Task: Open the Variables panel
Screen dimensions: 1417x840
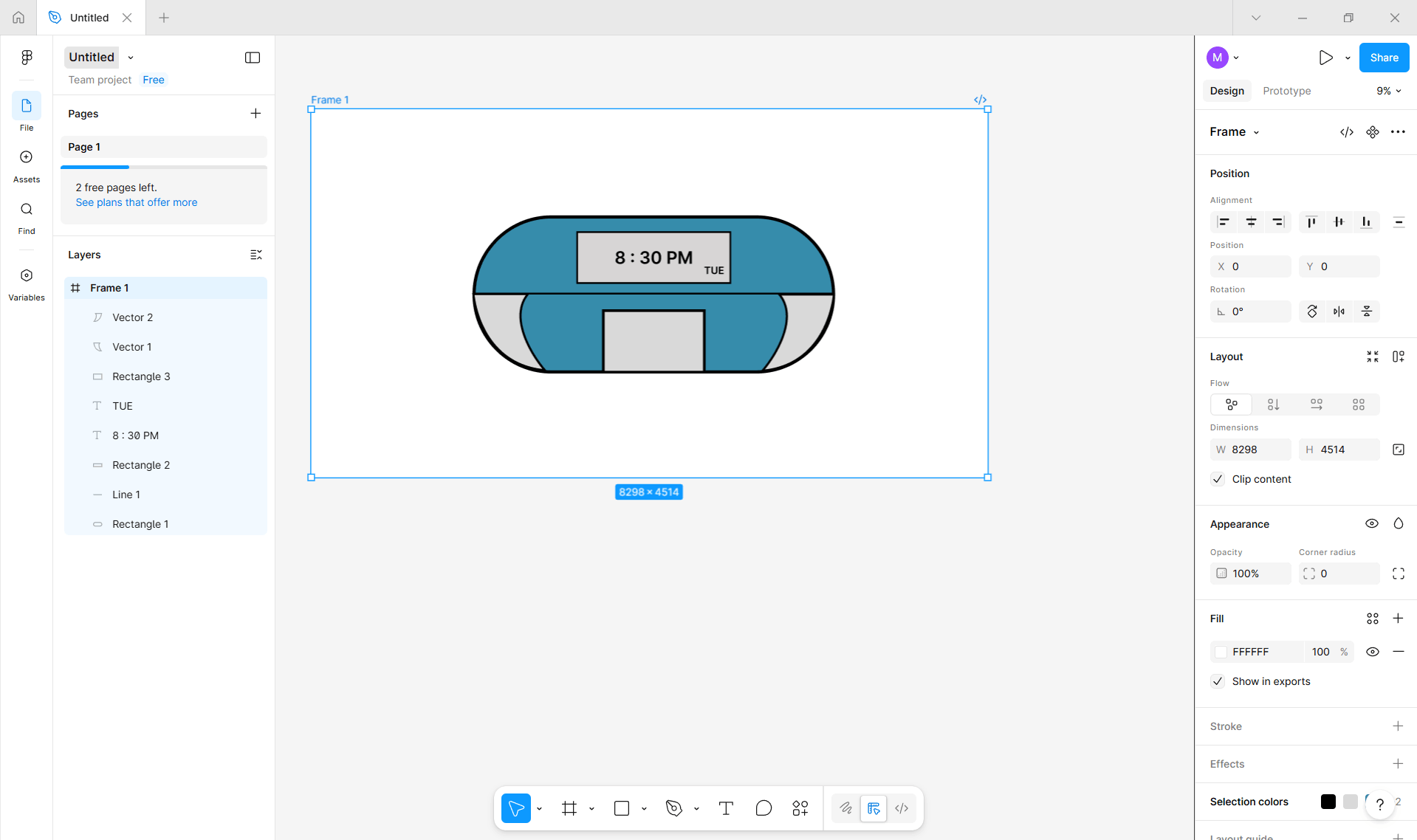Action: coord(26,282)
